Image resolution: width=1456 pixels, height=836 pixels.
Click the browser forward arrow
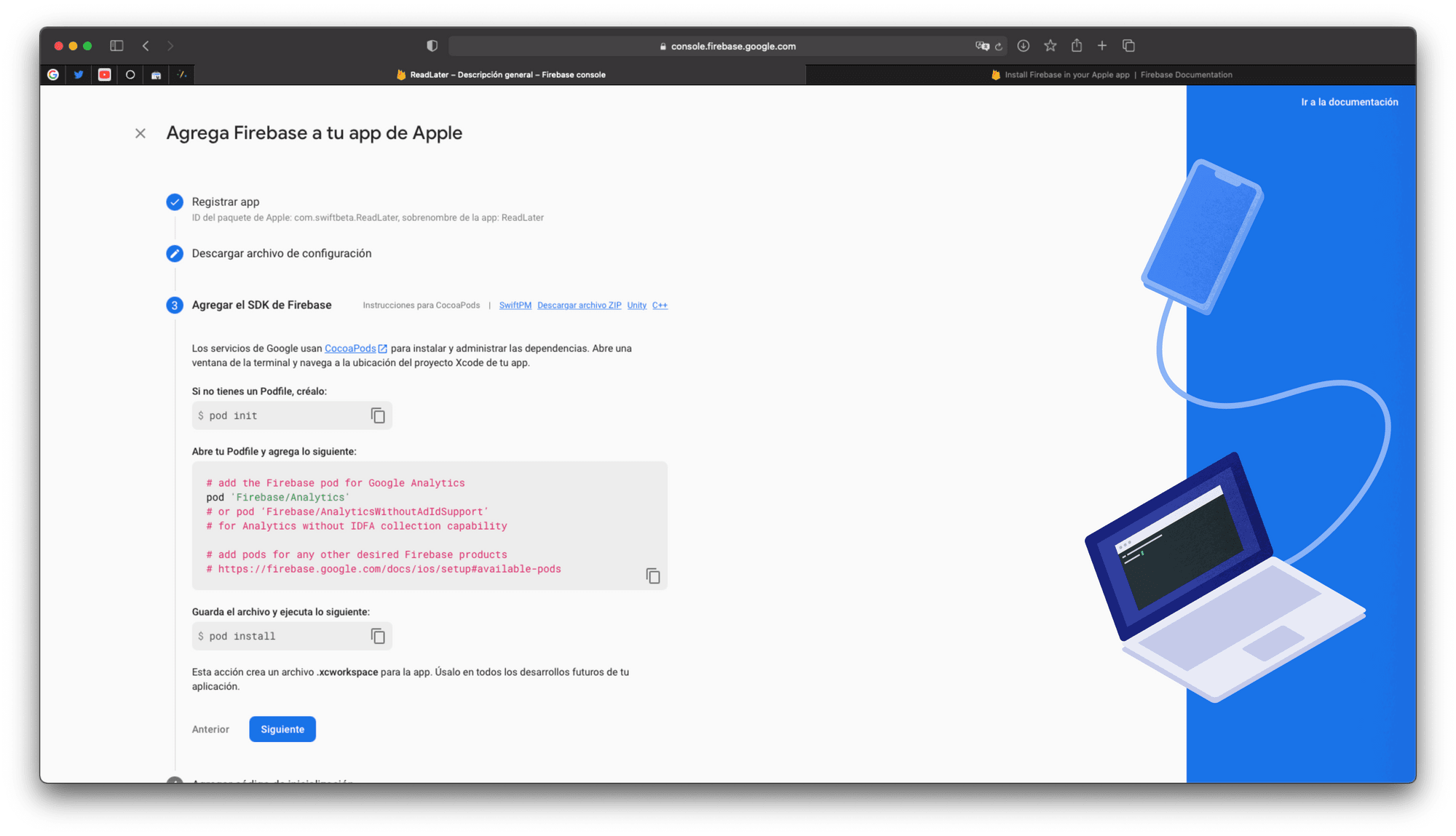[170, 46]
